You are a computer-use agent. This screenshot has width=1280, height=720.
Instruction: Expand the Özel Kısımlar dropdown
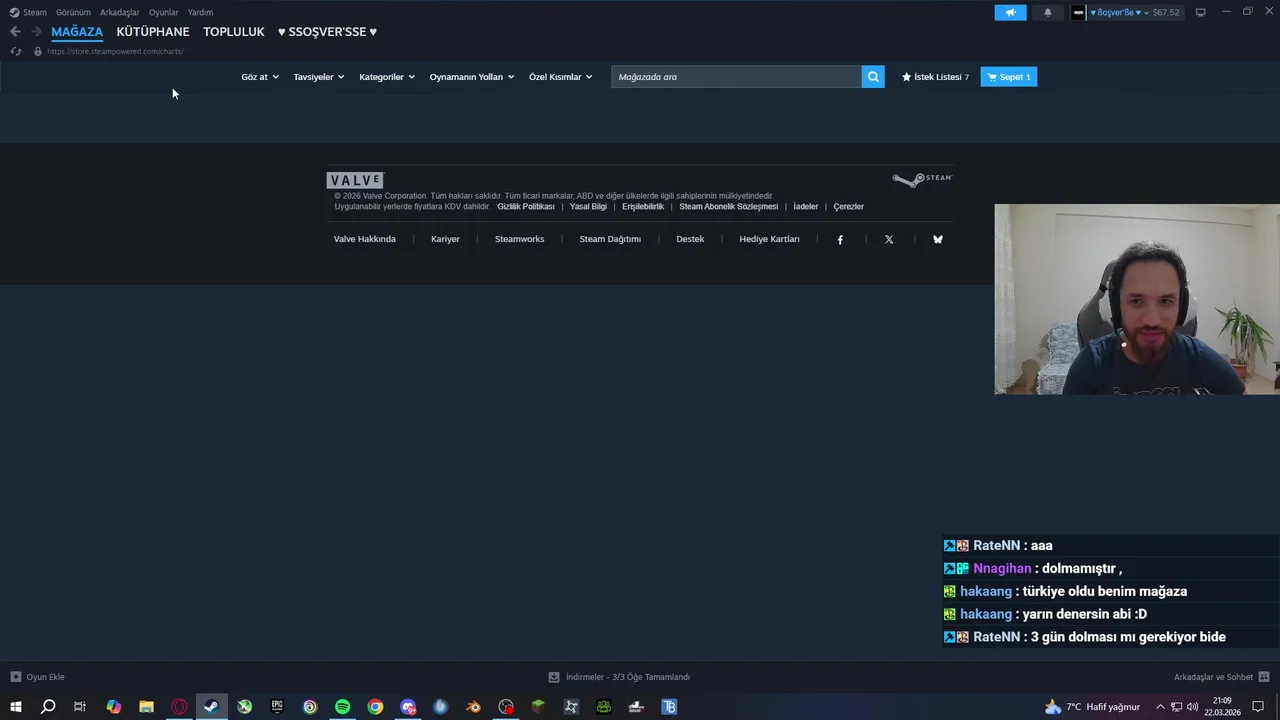coord(560,77)
